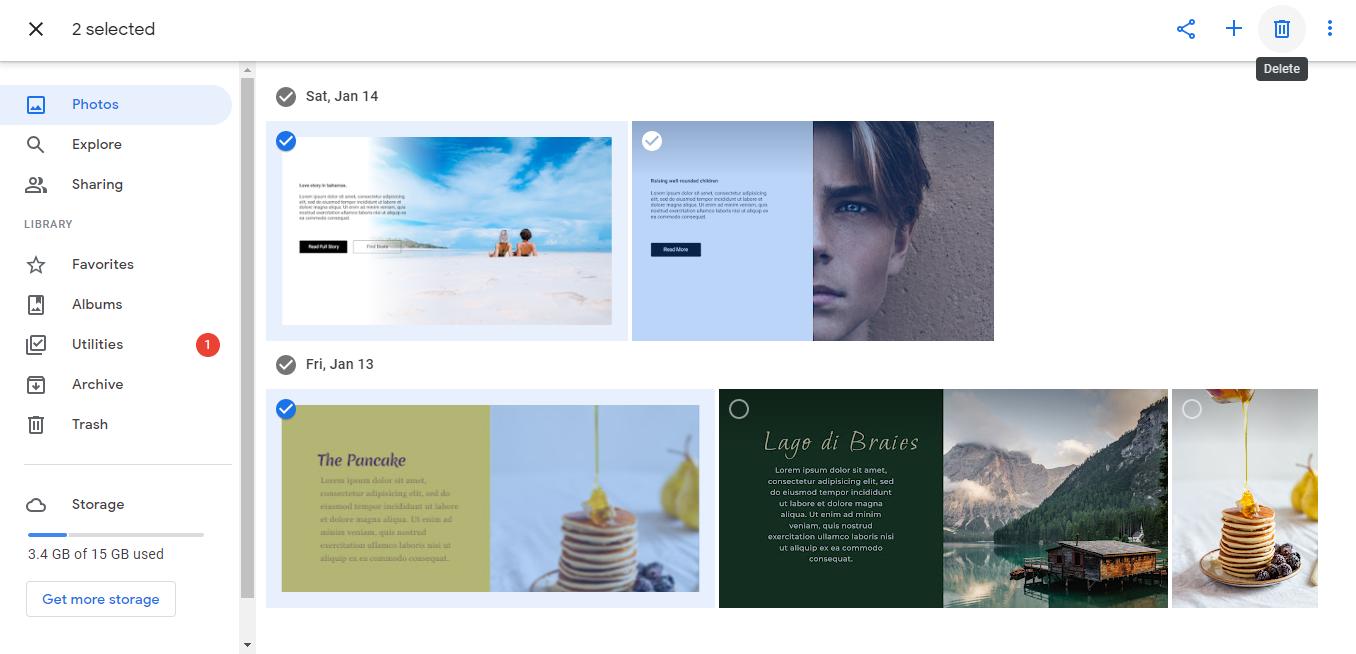The image size is (1356, 654).
Task: Toggle the Fri, Jan 13 date checkbox
Action: pyautogui.click(x=286, y=364)
